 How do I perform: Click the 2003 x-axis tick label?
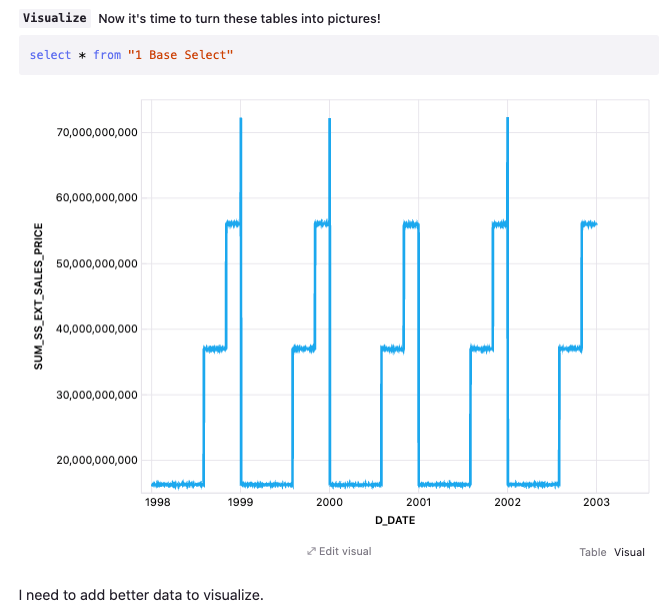click(x=597, y=502)
